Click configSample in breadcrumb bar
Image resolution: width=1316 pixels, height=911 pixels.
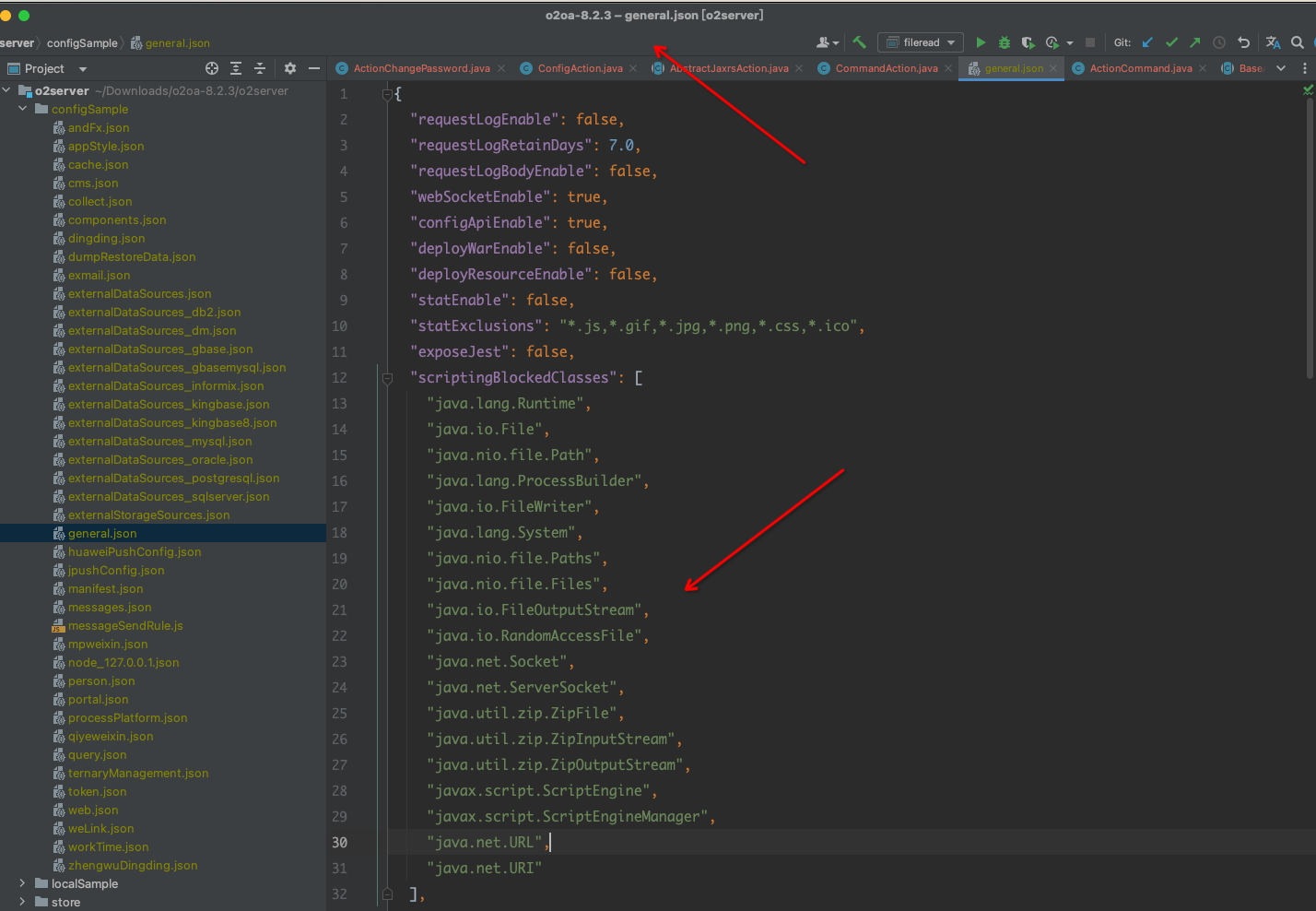(82, 42)
